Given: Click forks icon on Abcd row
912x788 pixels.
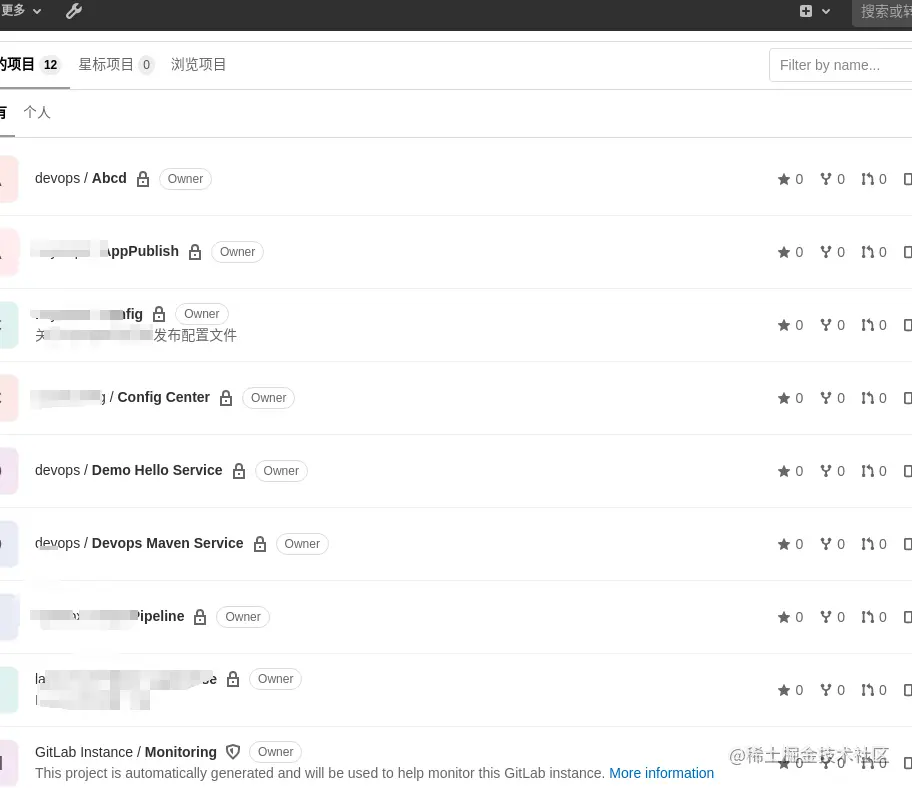Looking at the screenshot, I should tap(826, 179).
